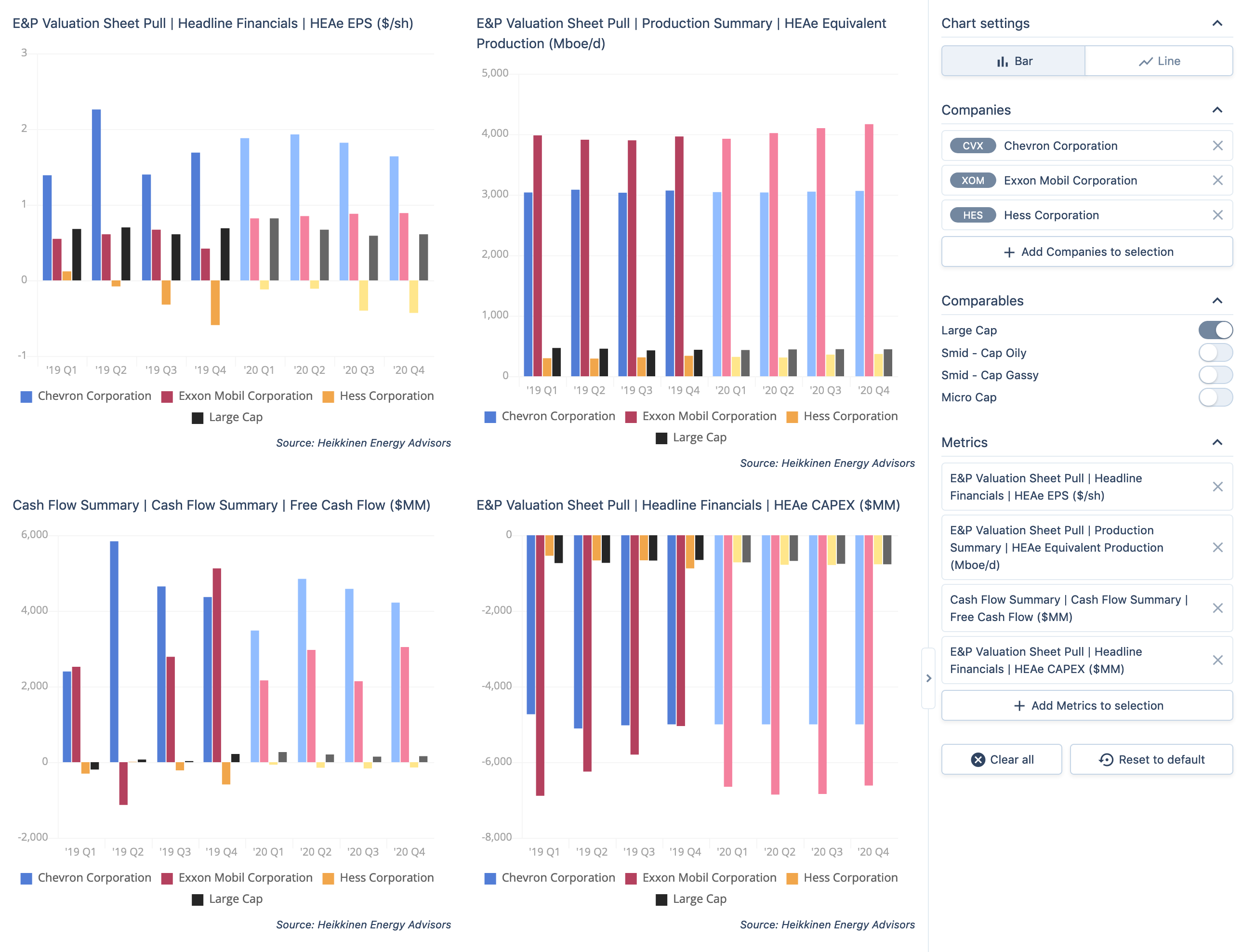1242x952 pixels.
Task: Toggle Hess Corporation legend in EPS chart
Action: pyautogui.click(x=378, y=396)
